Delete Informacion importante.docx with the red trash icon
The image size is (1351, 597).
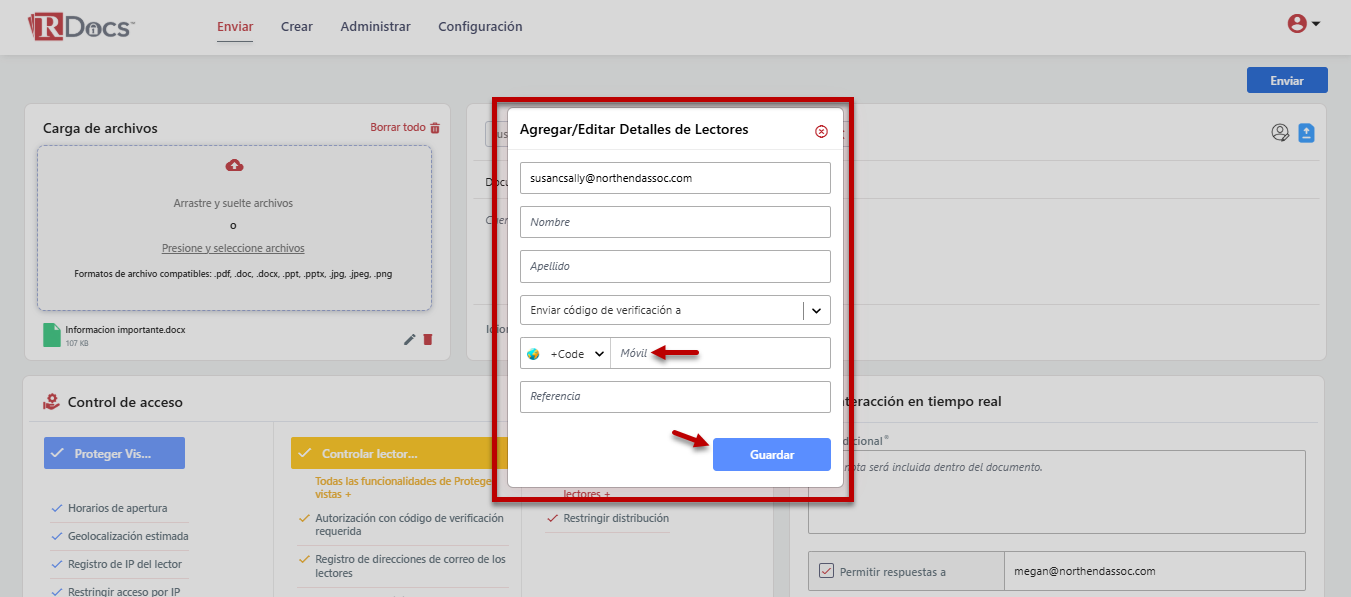428,339
